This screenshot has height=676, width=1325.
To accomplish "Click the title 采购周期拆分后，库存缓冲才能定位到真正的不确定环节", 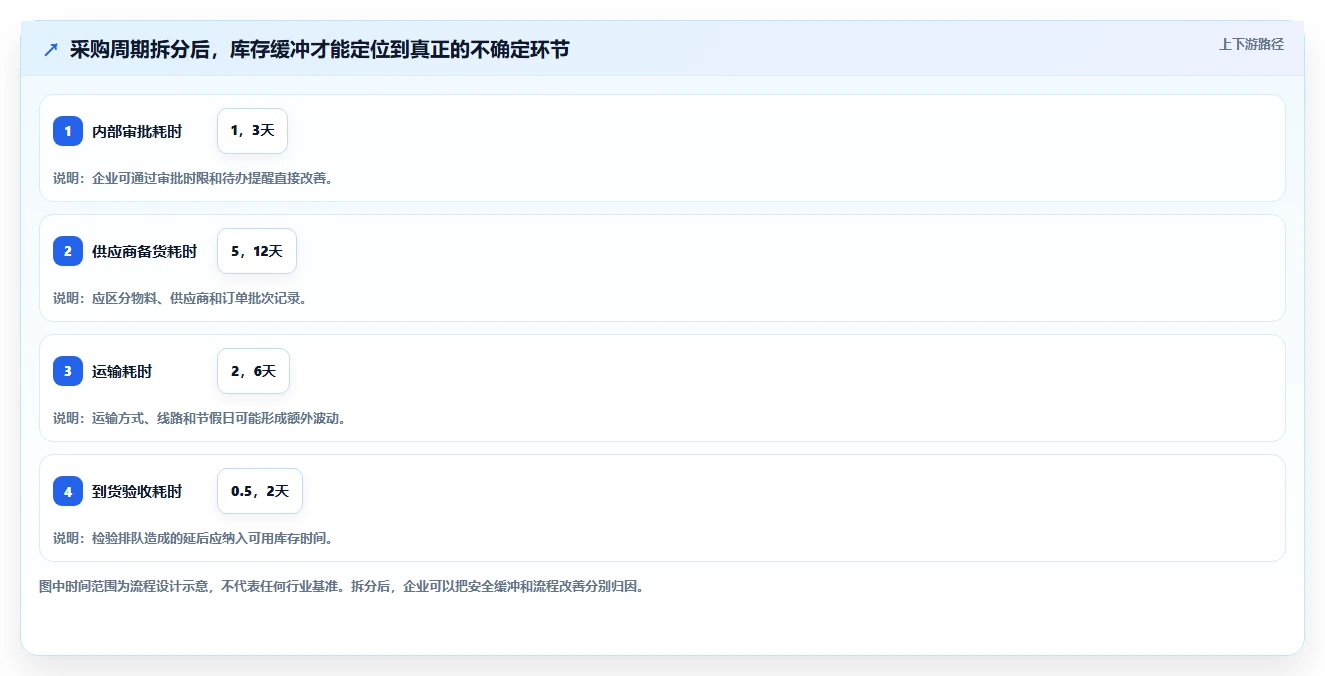I will [x=320, y=49].
